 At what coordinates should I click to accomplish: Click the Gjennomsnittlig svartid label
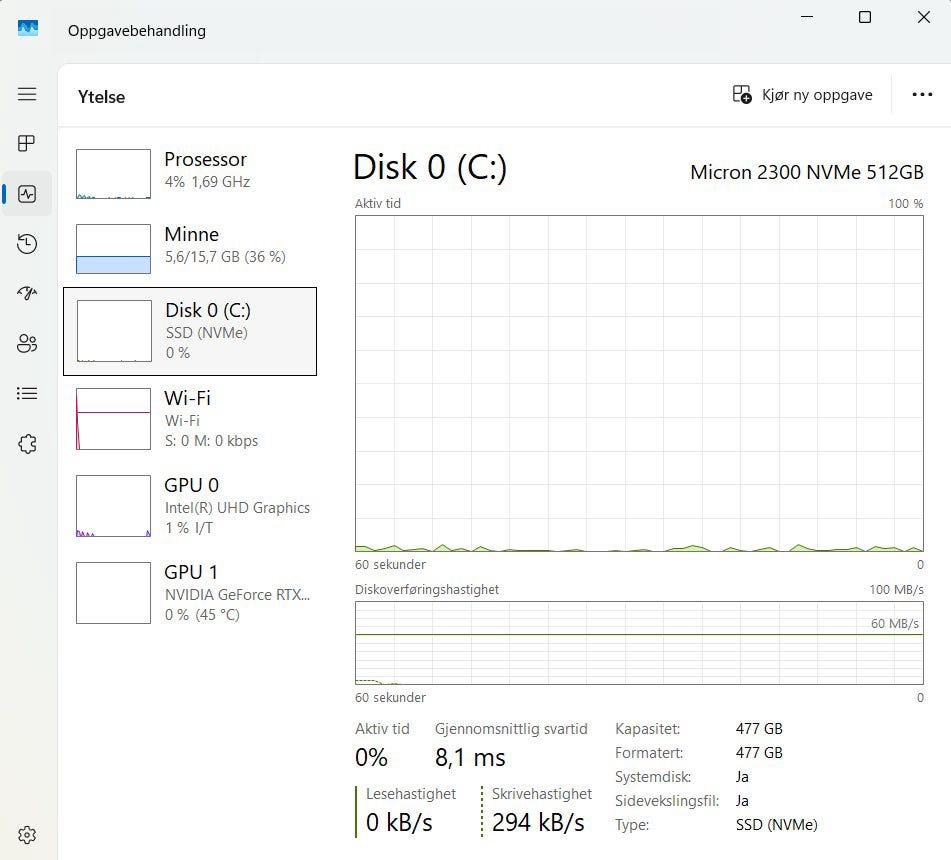tap(511, 728)
